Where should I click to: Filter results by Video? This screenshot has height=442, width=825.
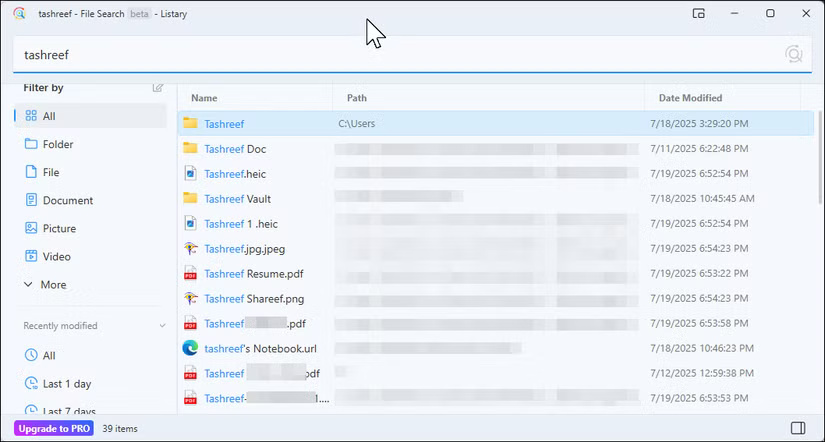point(56,256)
